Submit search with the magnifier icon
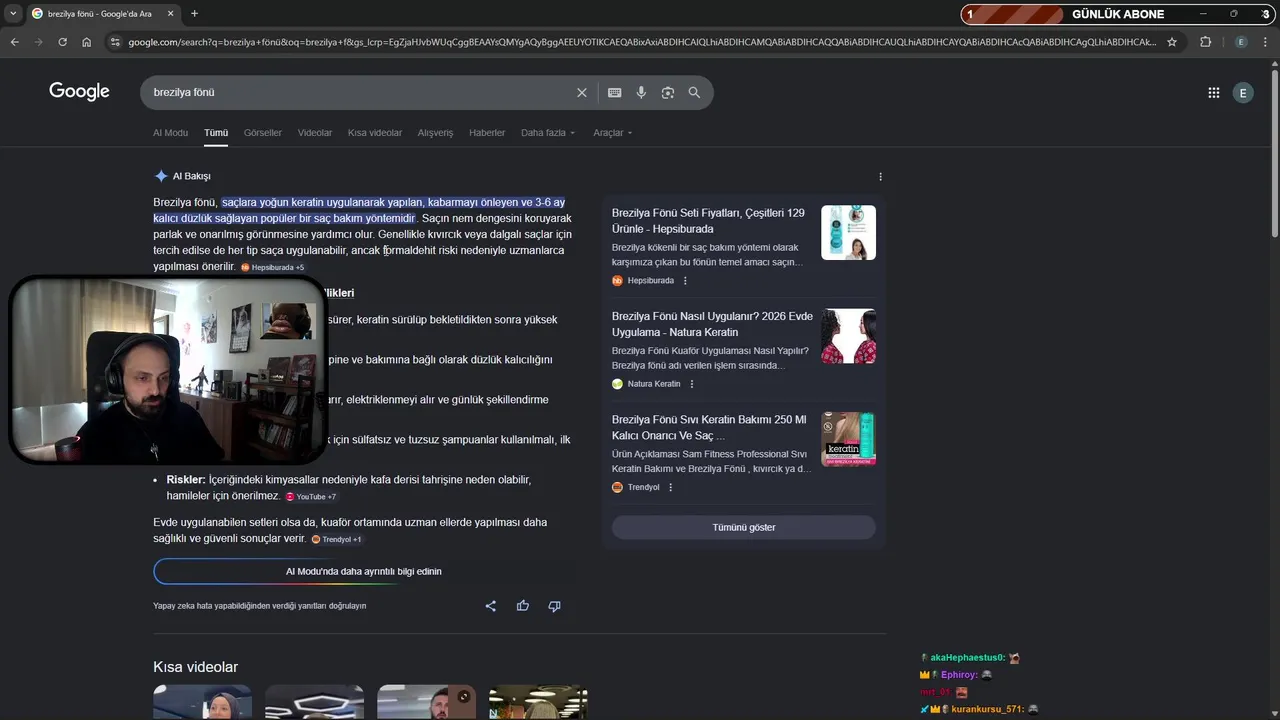This screenshot has height=720, width=1280. (695, 92)
